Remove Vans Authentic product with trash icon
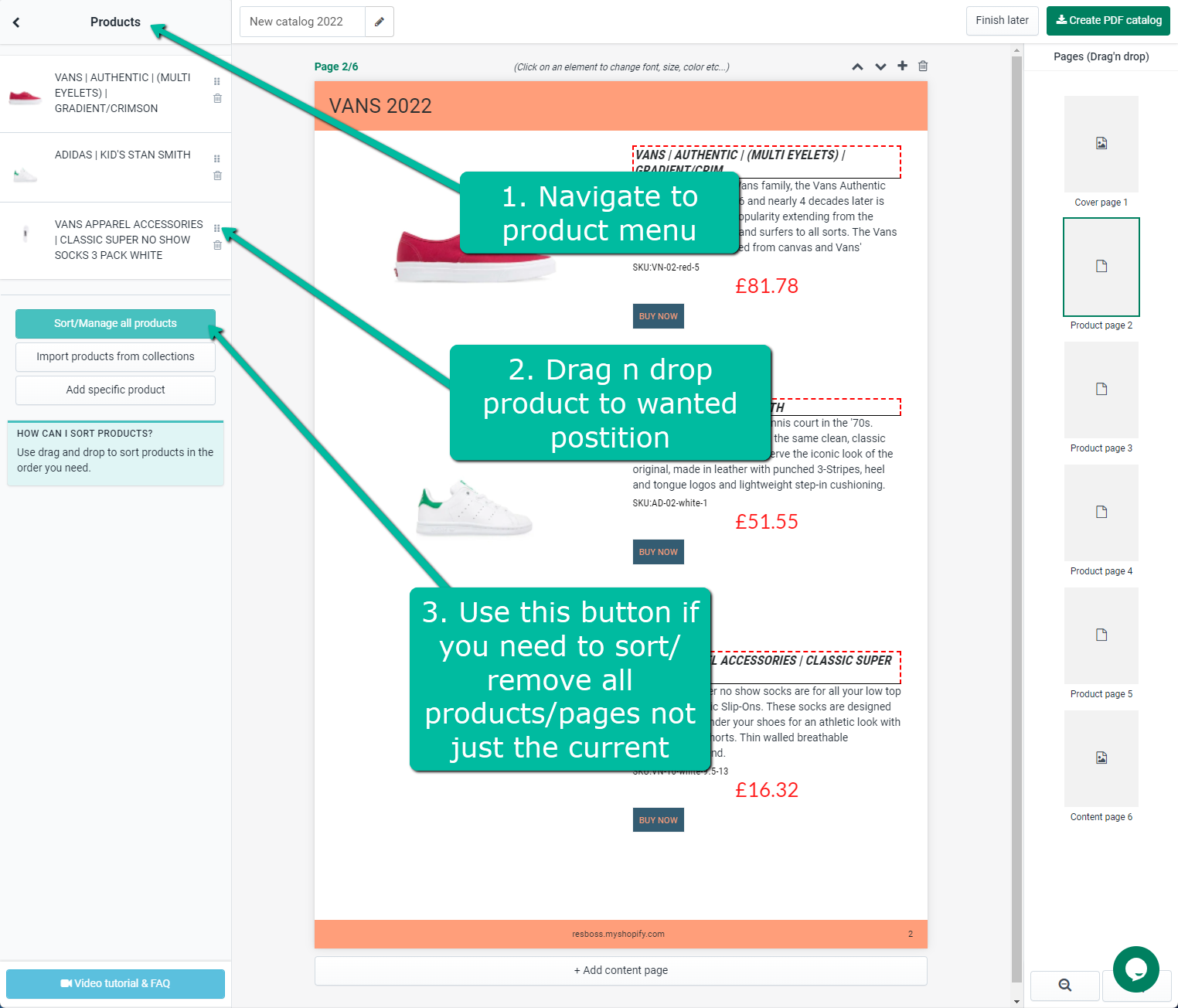Viewport: 1178px width, 1008px height. coord(217,98)
